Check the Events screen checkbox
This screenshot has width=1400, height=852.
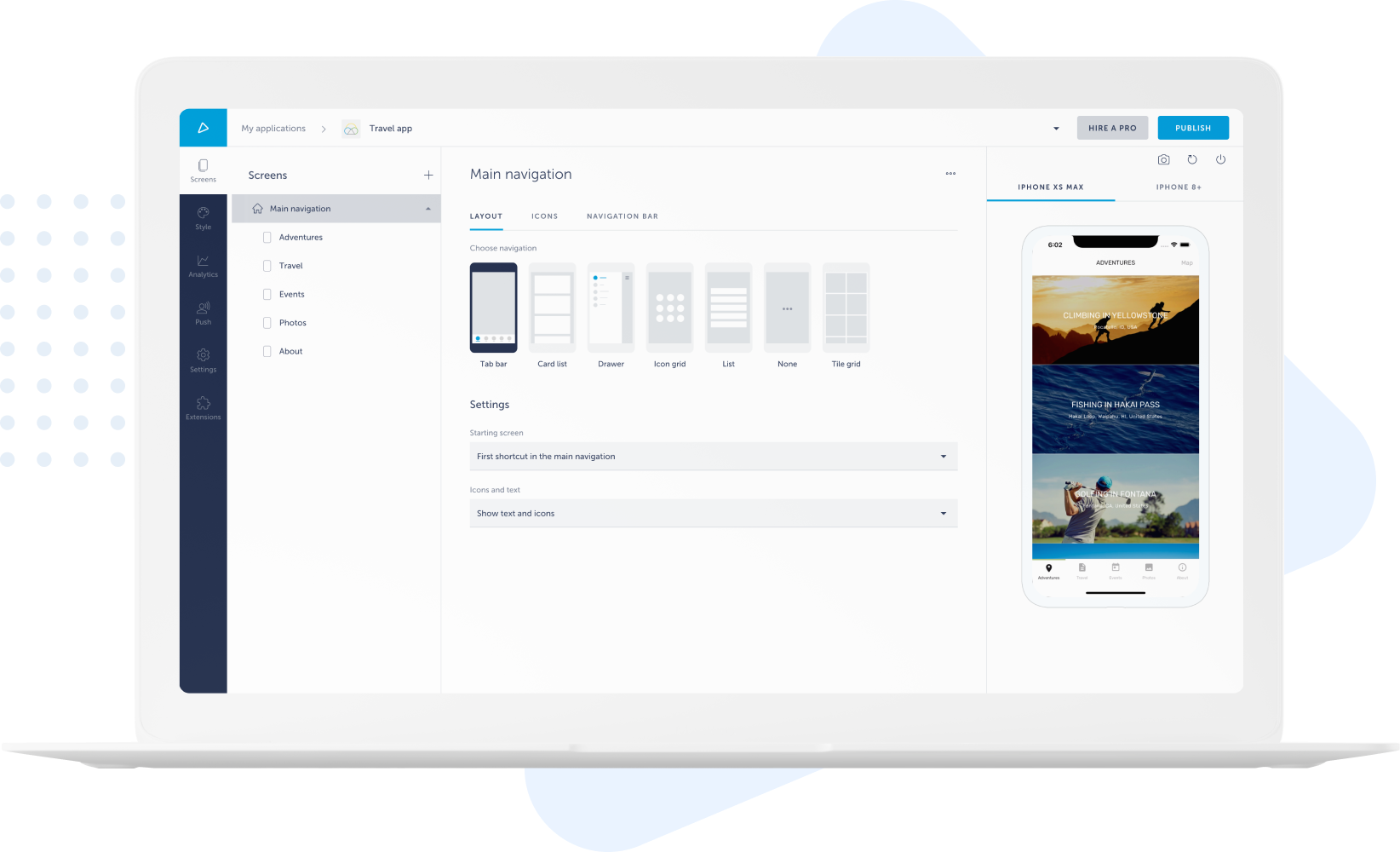pyautogui.click(x=267, y=294)
